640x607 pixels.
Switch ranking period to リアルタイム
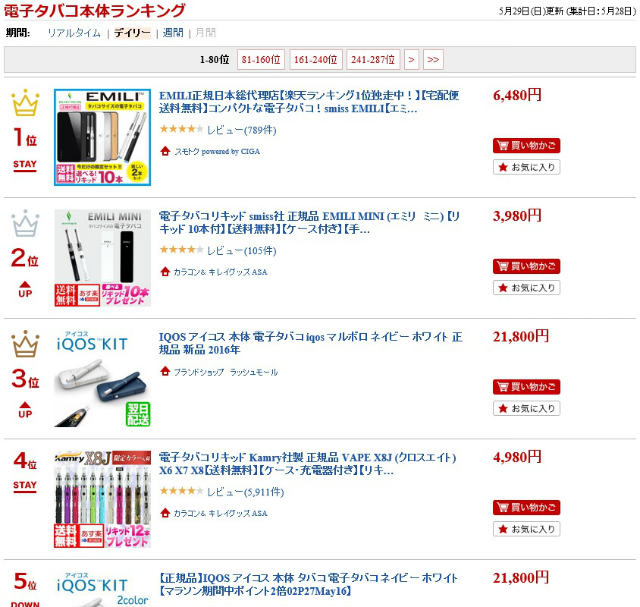click(74, 33)
